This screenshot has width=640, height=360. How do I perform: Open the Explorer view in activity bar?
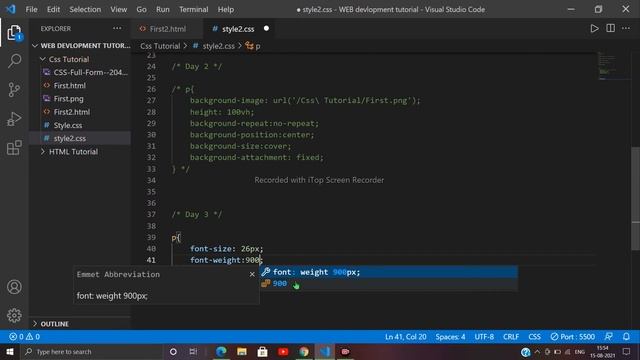[14, 33]
